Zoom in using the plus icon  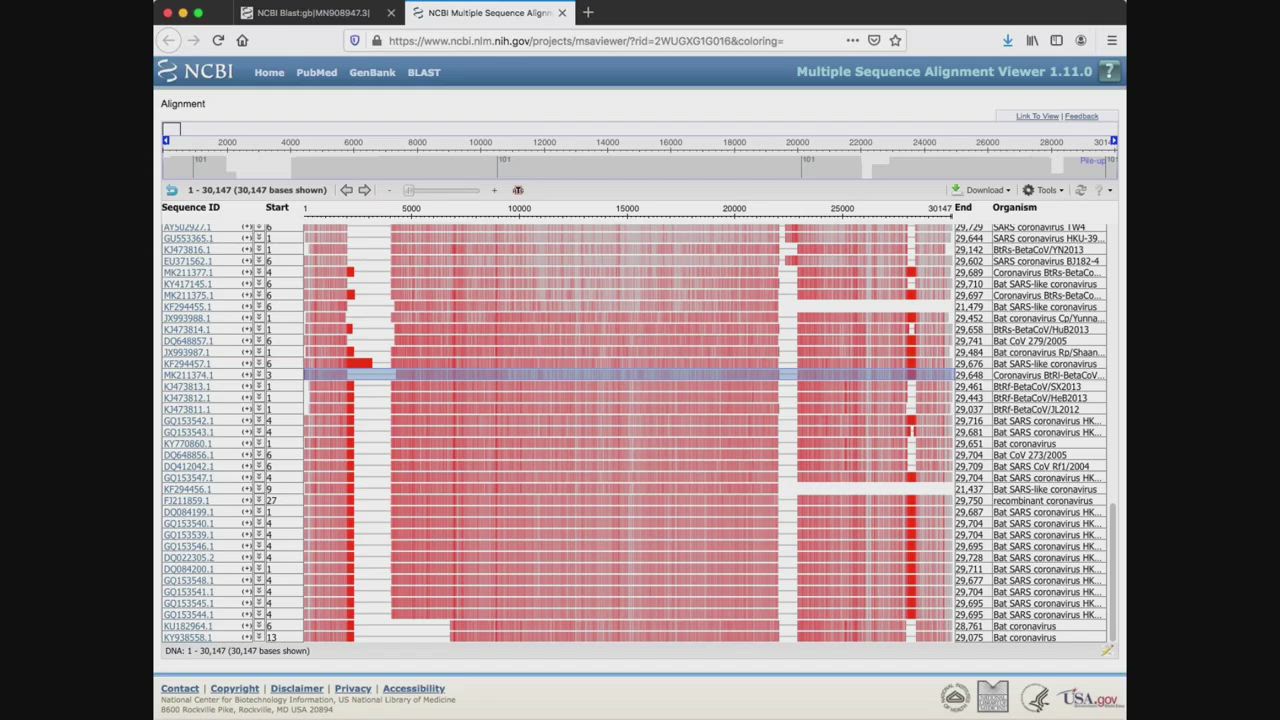(x=494, y=190)
